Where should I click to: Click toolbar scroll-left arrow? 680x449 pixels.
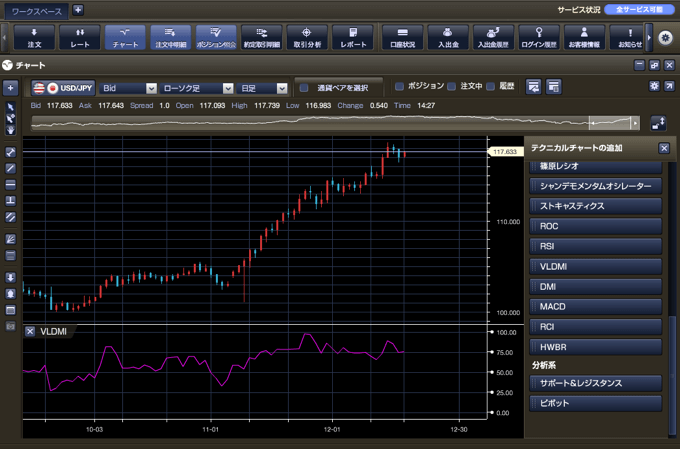click(x=5, y=37)
